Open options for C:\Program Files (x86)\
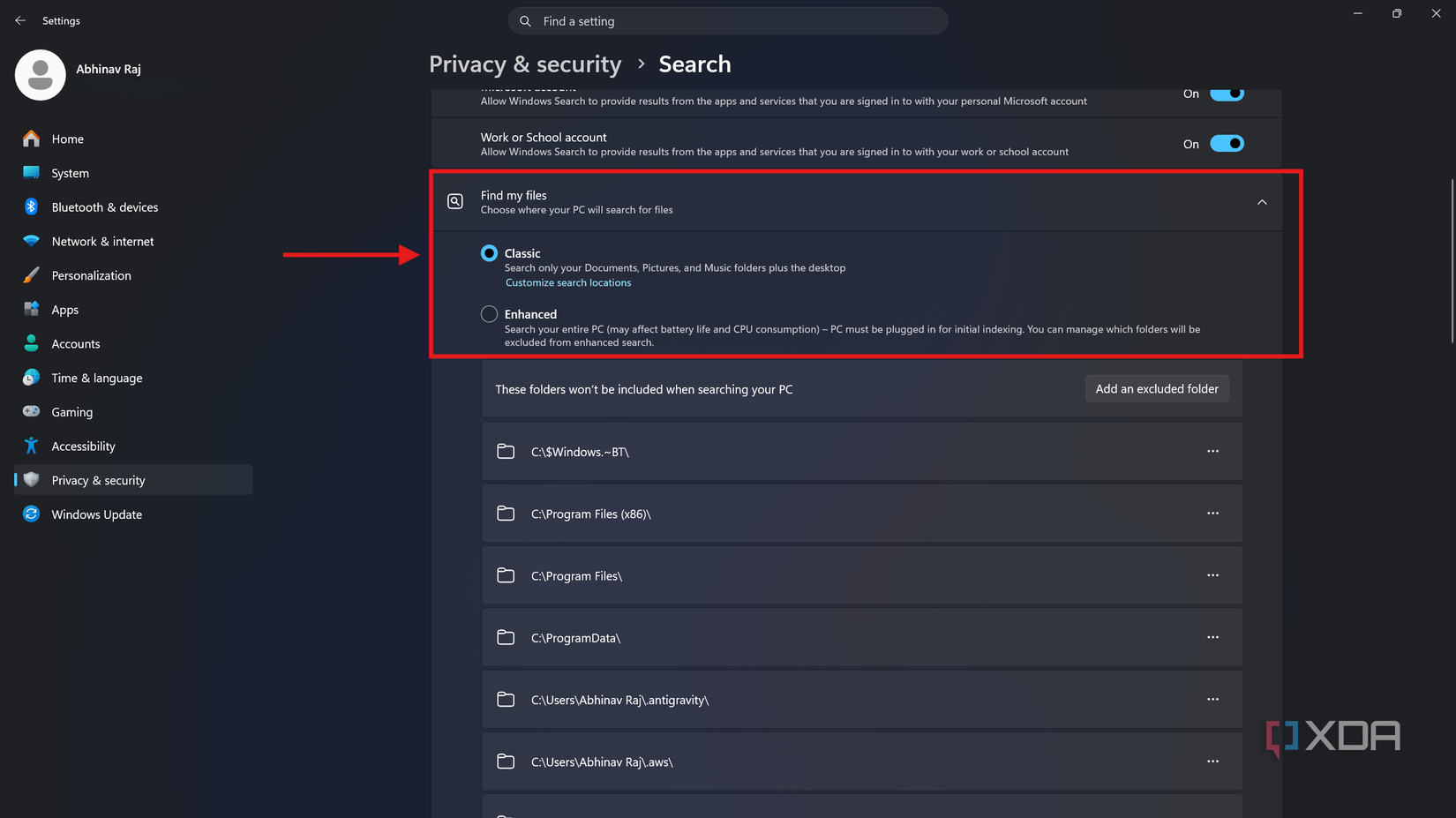 pos(1212,513)
